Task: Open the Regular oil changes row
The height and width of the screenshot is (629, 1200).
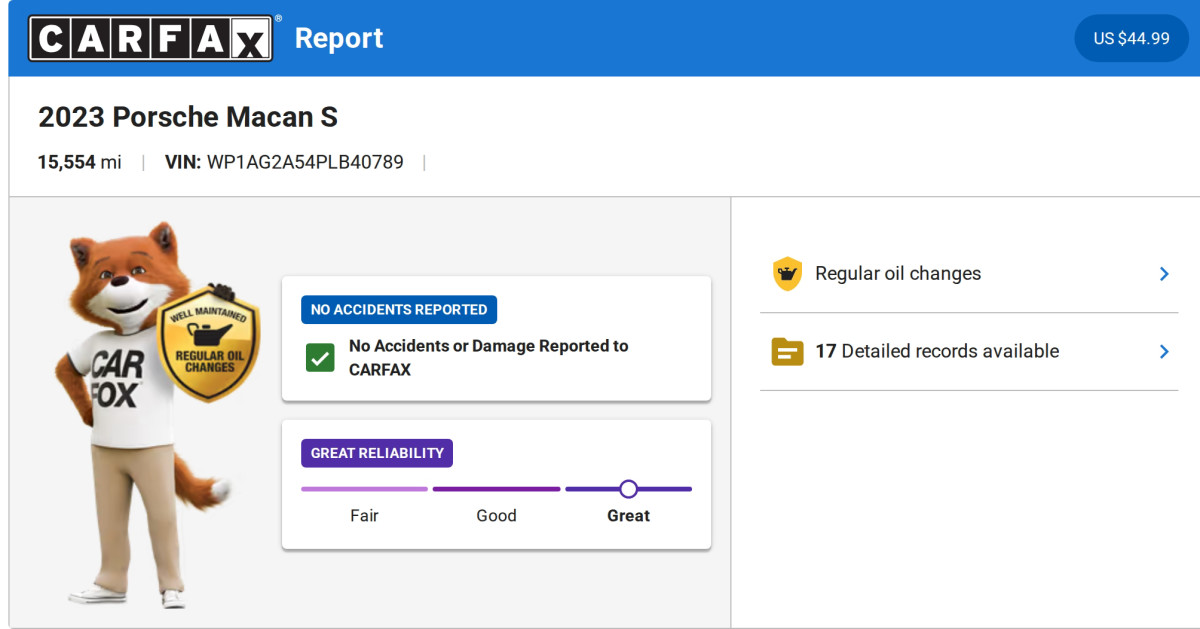Action: 898,274
